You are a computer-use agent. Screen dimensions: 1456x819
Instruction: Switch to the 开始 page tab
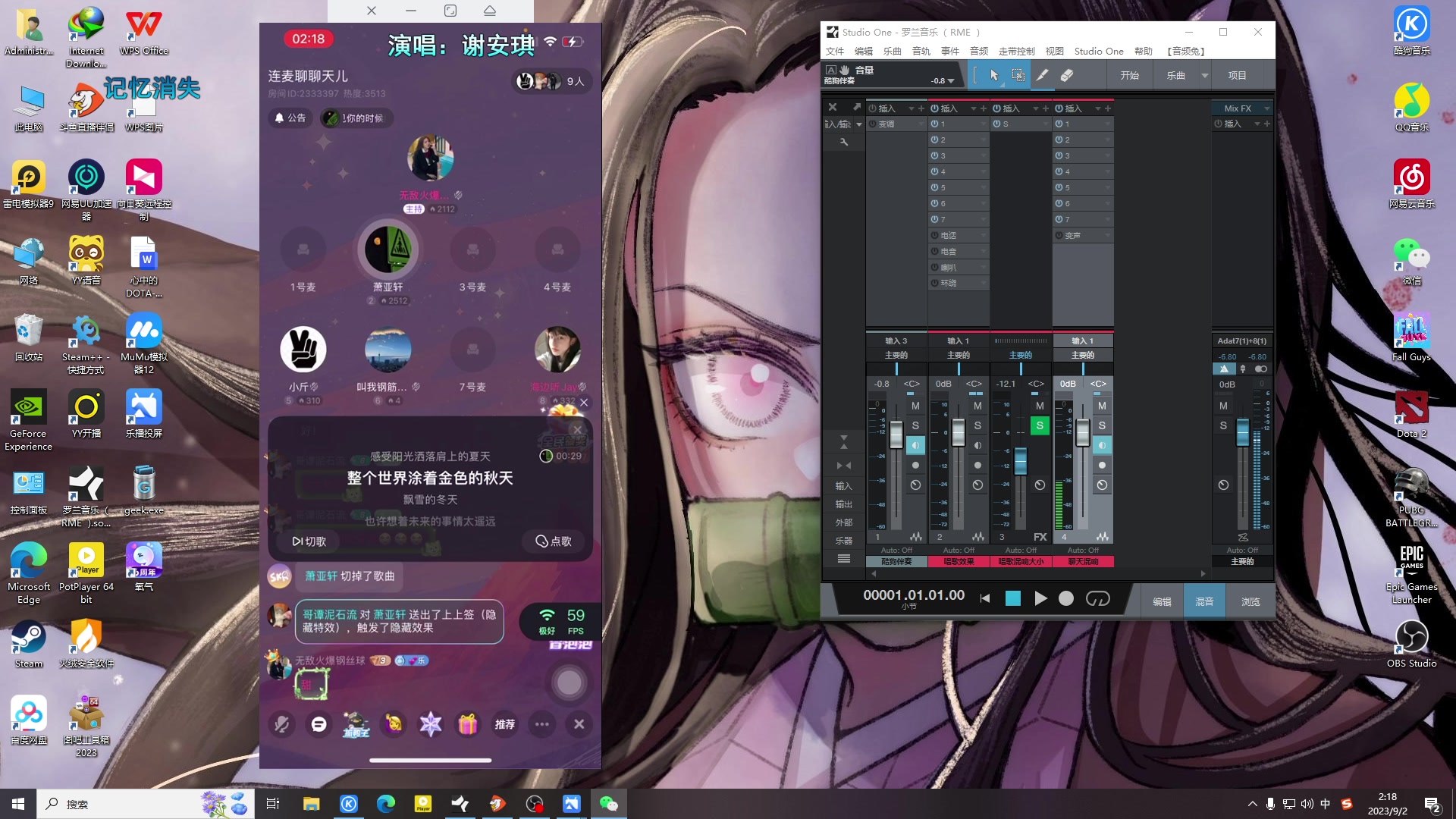pyautogui.click(x=1130, y=75)
